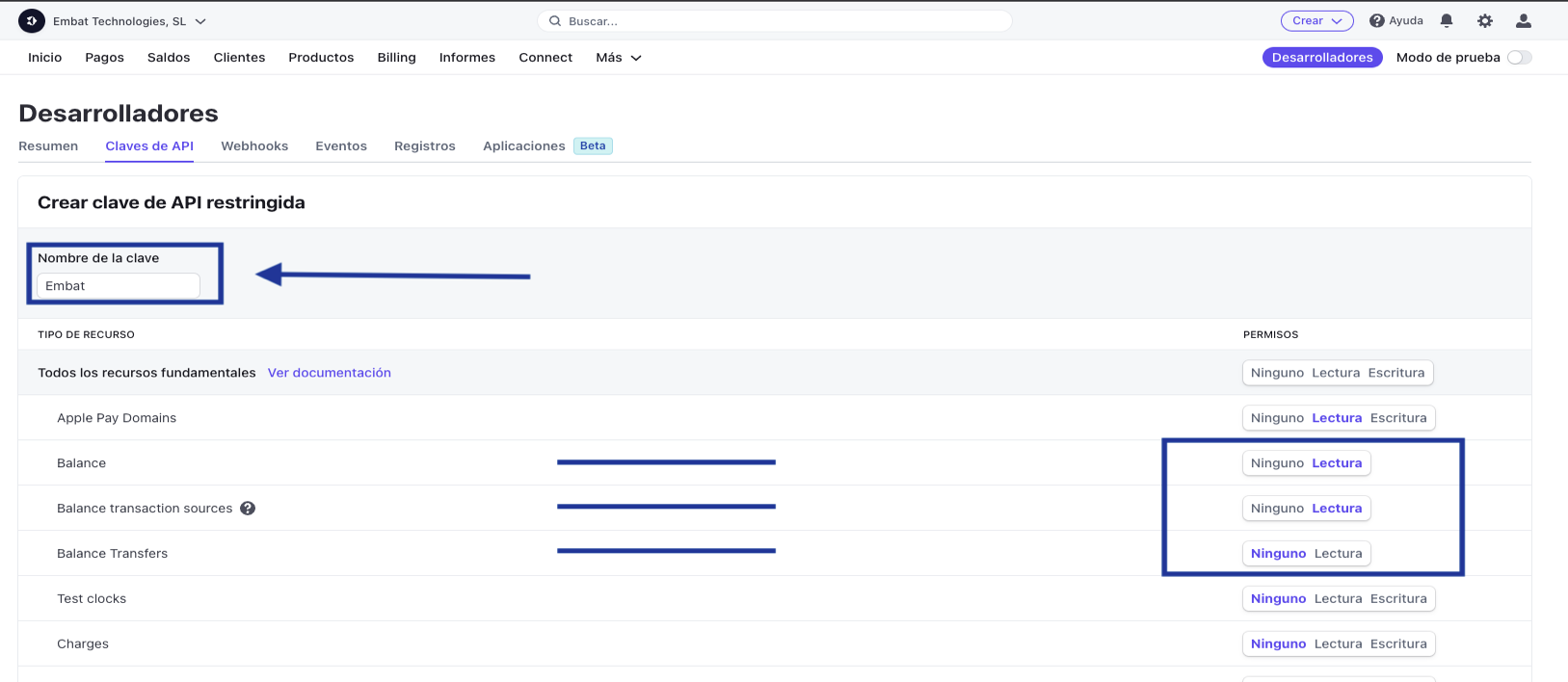This screenshot has height=682, width=1568.
Task: Open the Productos section
Action: point(321,58)
